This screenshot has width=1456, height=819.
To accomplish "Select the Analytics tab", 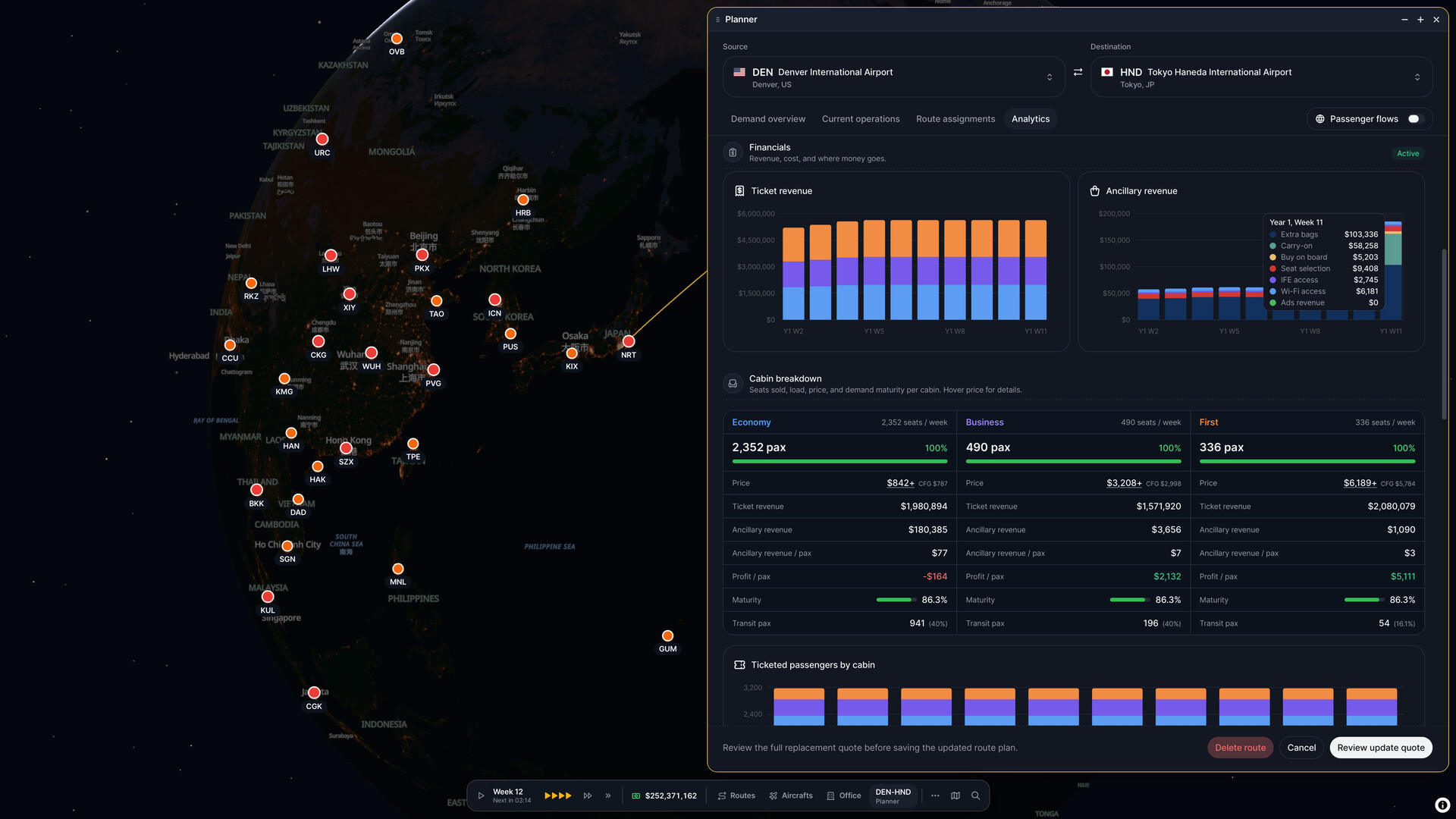I will pos(1031,119).
